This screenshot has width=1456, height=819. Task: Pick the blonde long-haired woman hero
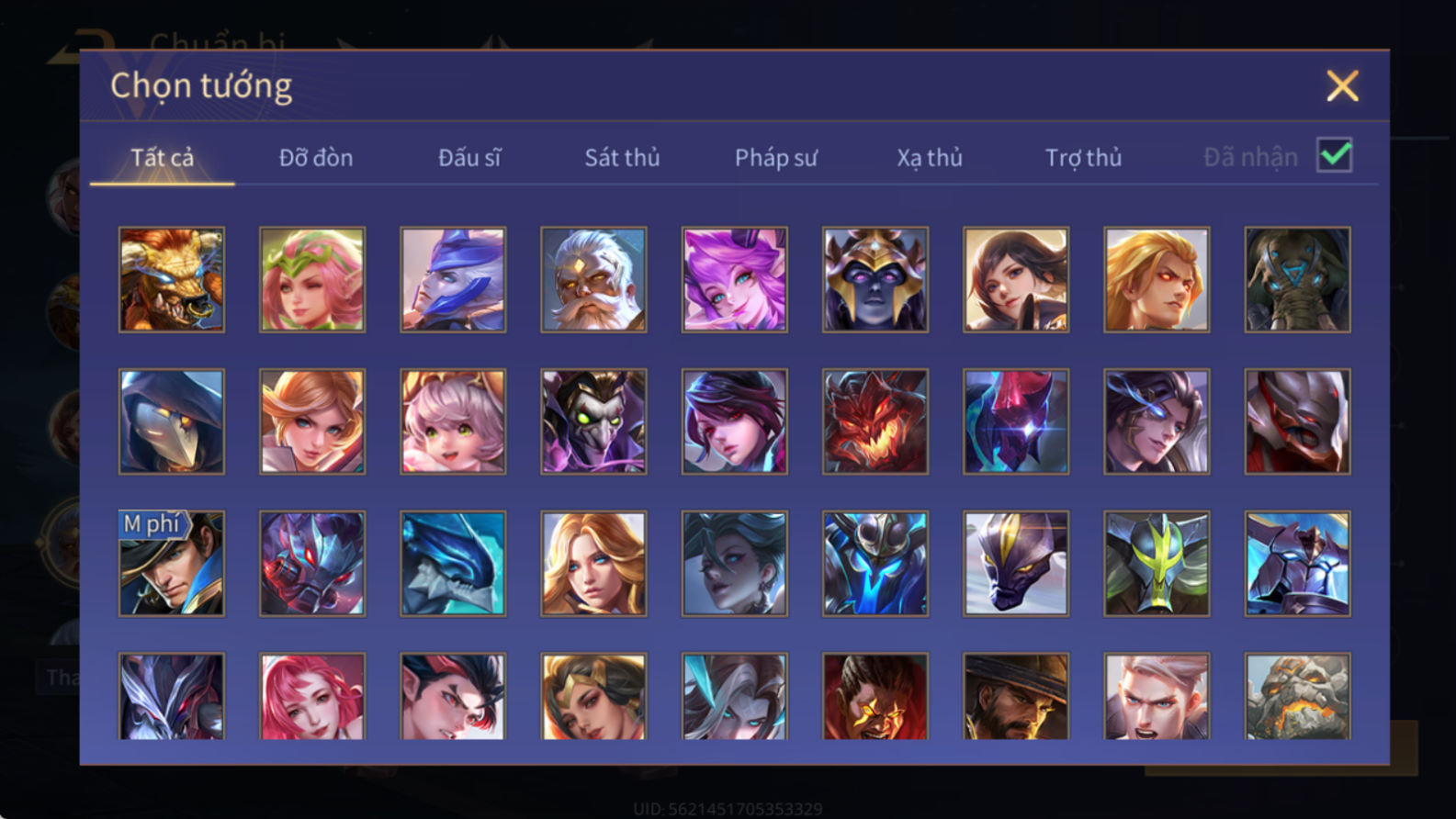coord(593,563)
